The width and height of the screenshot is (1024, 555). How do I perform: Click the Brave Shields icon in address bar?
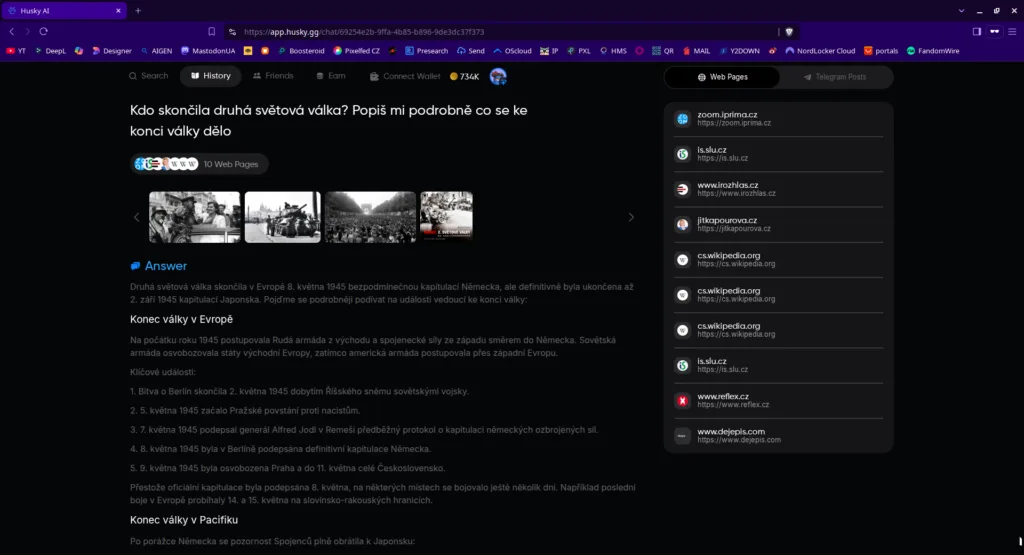pos(788,31)
